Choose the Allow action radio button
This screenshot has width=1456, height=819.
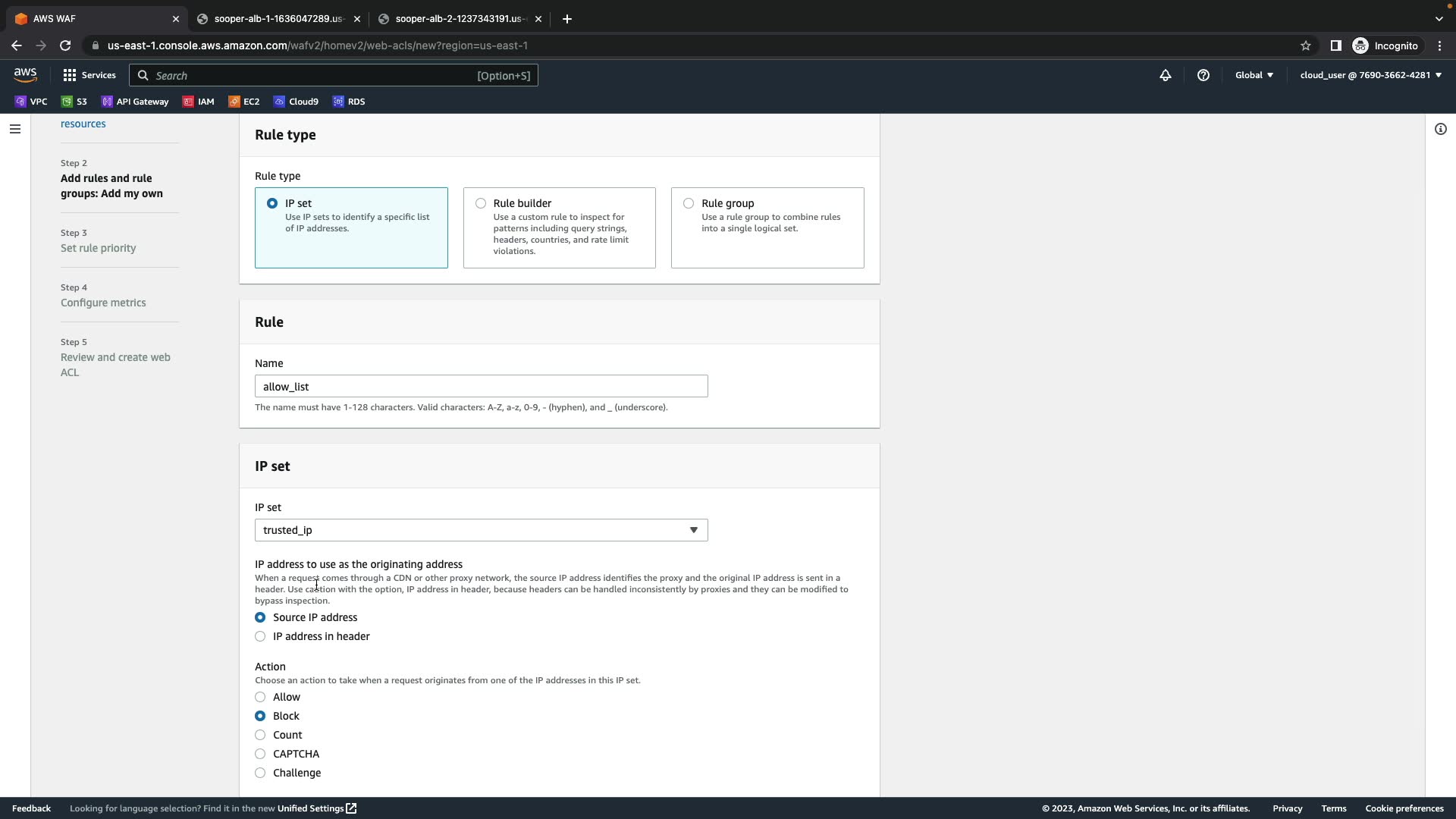(x=260, y=697)
